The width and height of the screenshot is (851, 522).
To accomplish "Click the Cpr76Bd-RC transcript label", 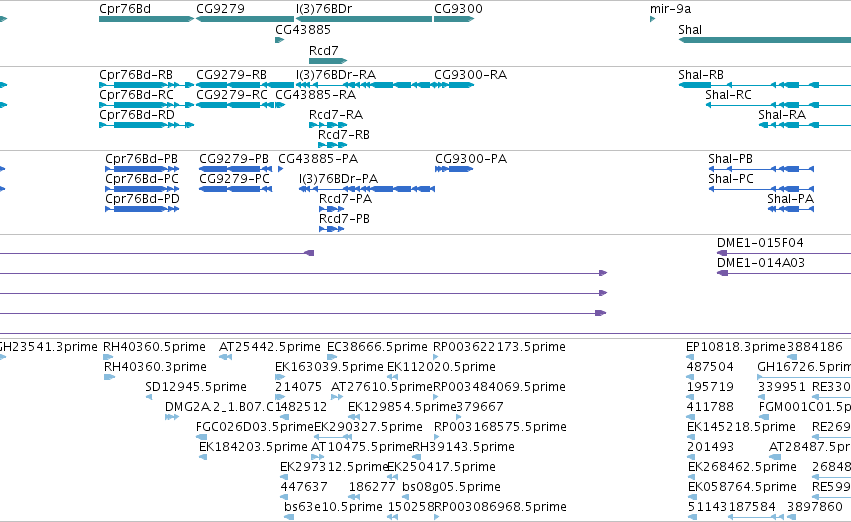I will point(136,95).
